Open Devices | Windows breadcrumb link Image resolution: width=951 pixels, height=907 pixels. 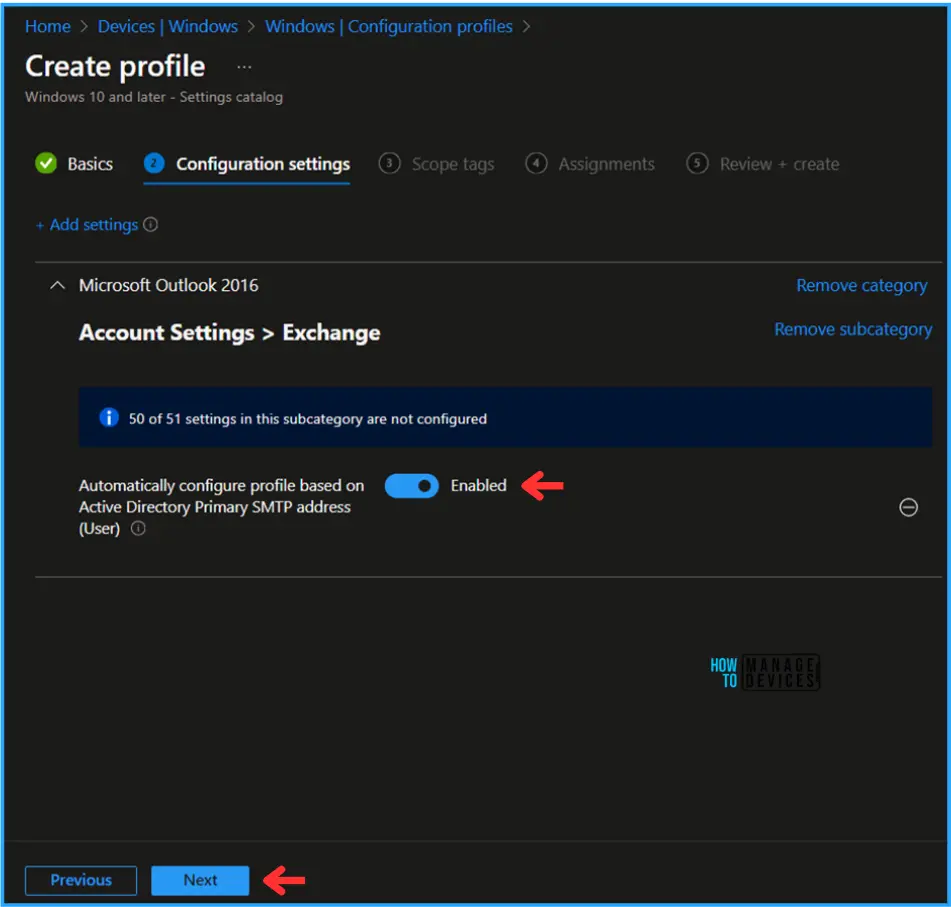tap(168, 27)
